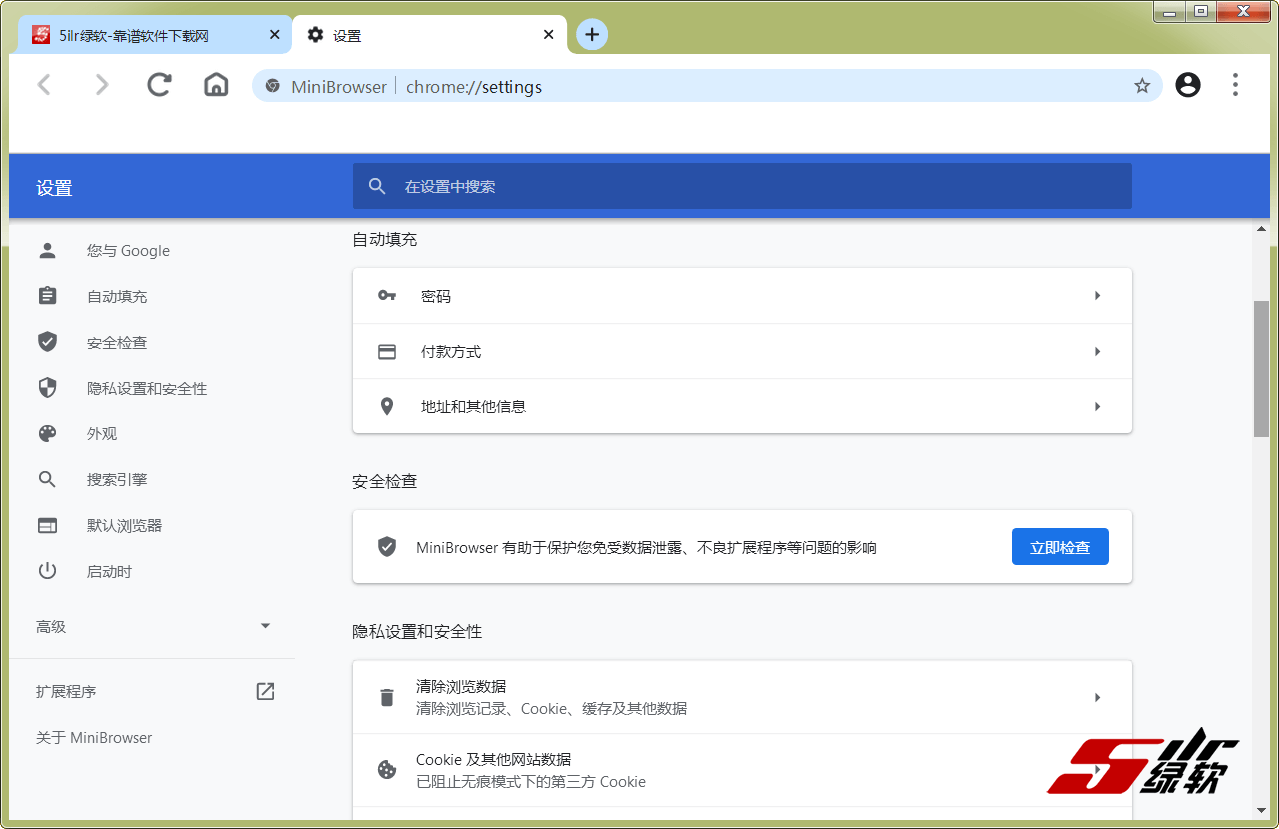Expand the 密码 row arrow
Image resolution: width=1279 pixels, height=829 pixels.
pyautogui.click(x=1097, y=296)
